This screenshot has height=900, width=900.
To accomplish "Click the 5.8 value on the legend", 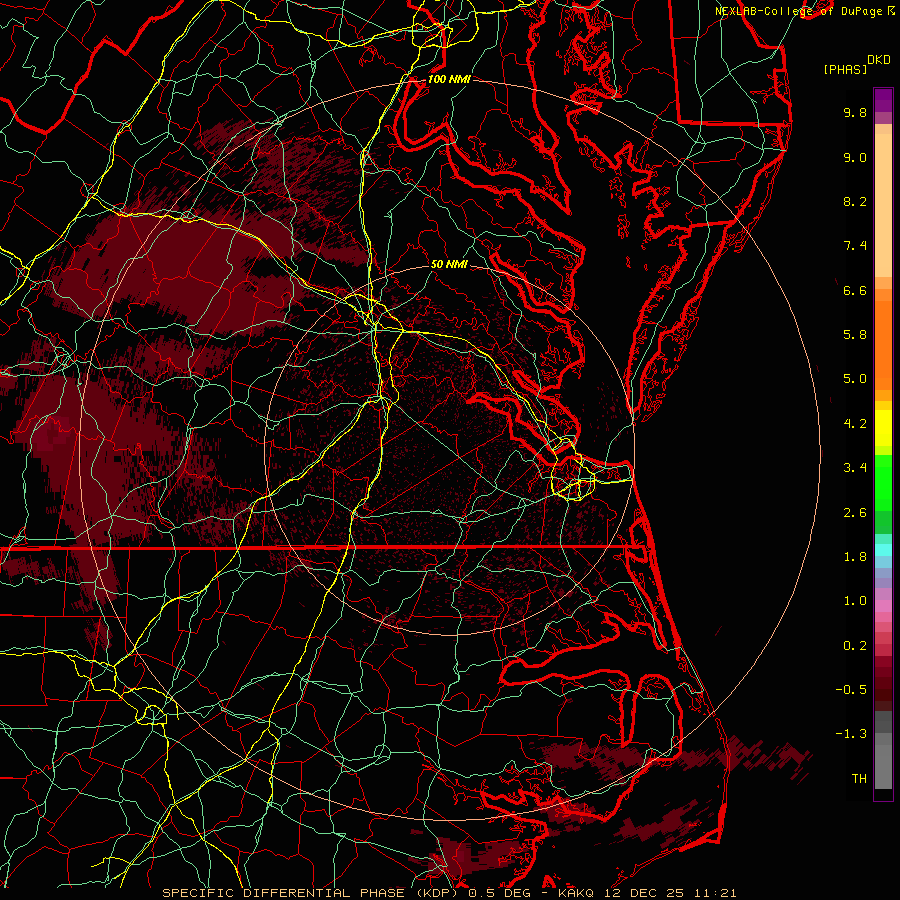I will point(855,335).
